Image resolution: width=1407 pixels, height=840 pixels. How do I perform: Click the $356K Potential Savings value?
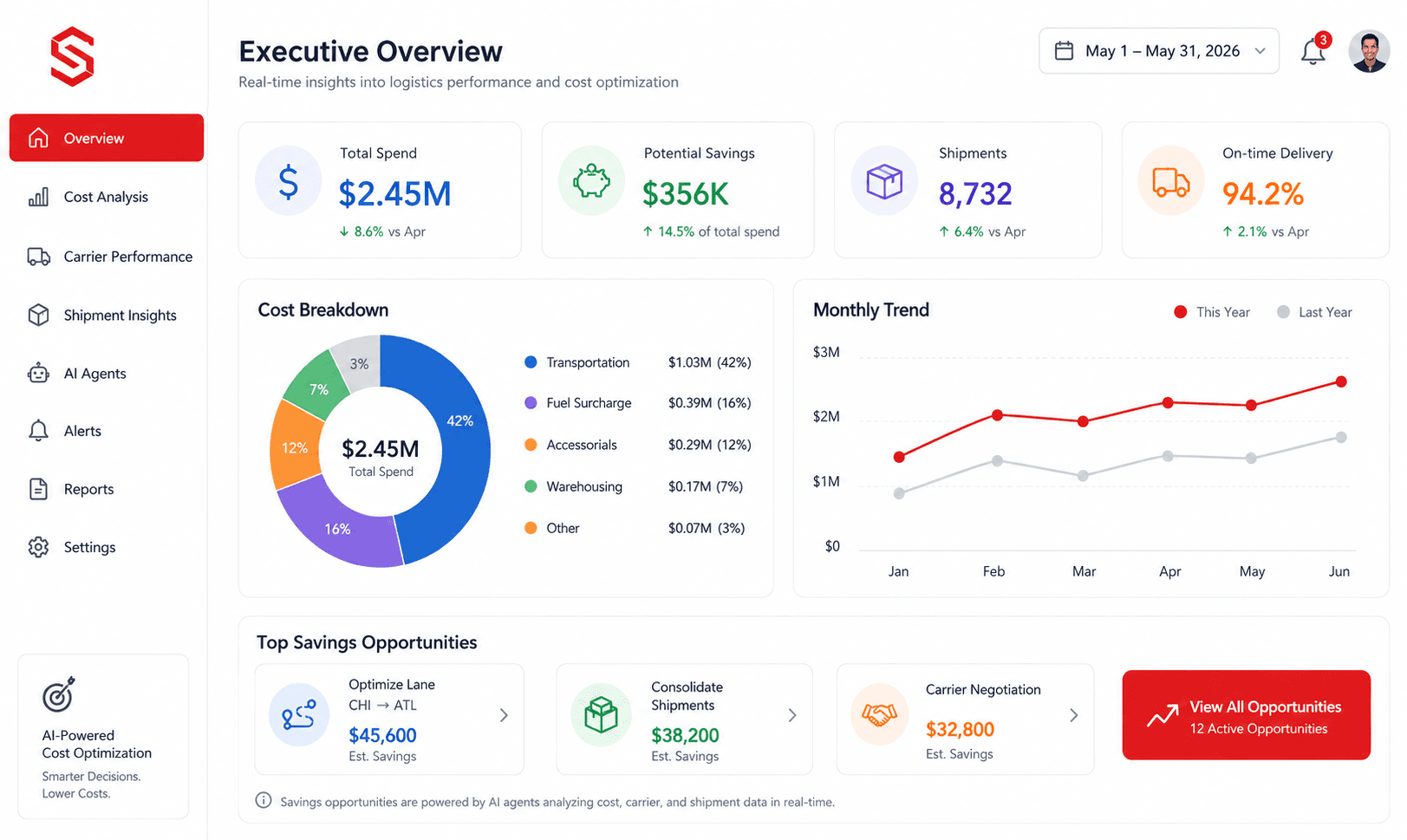[x=686, y=194]
